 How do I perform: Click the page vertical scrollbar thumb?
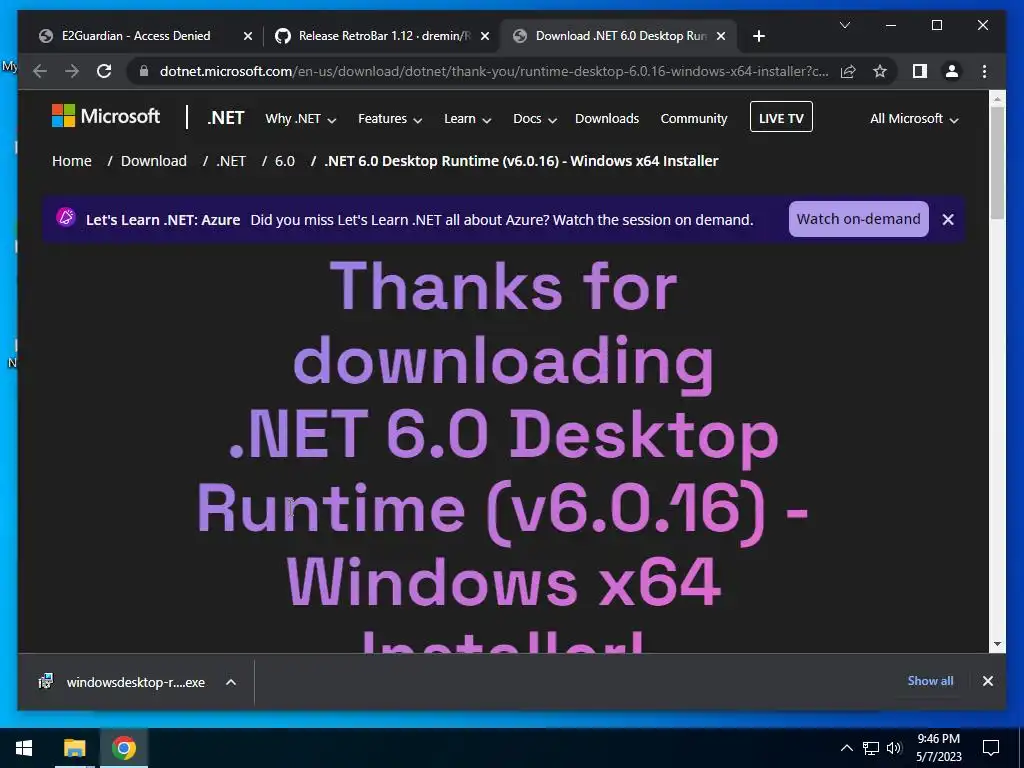coord(997,163)
